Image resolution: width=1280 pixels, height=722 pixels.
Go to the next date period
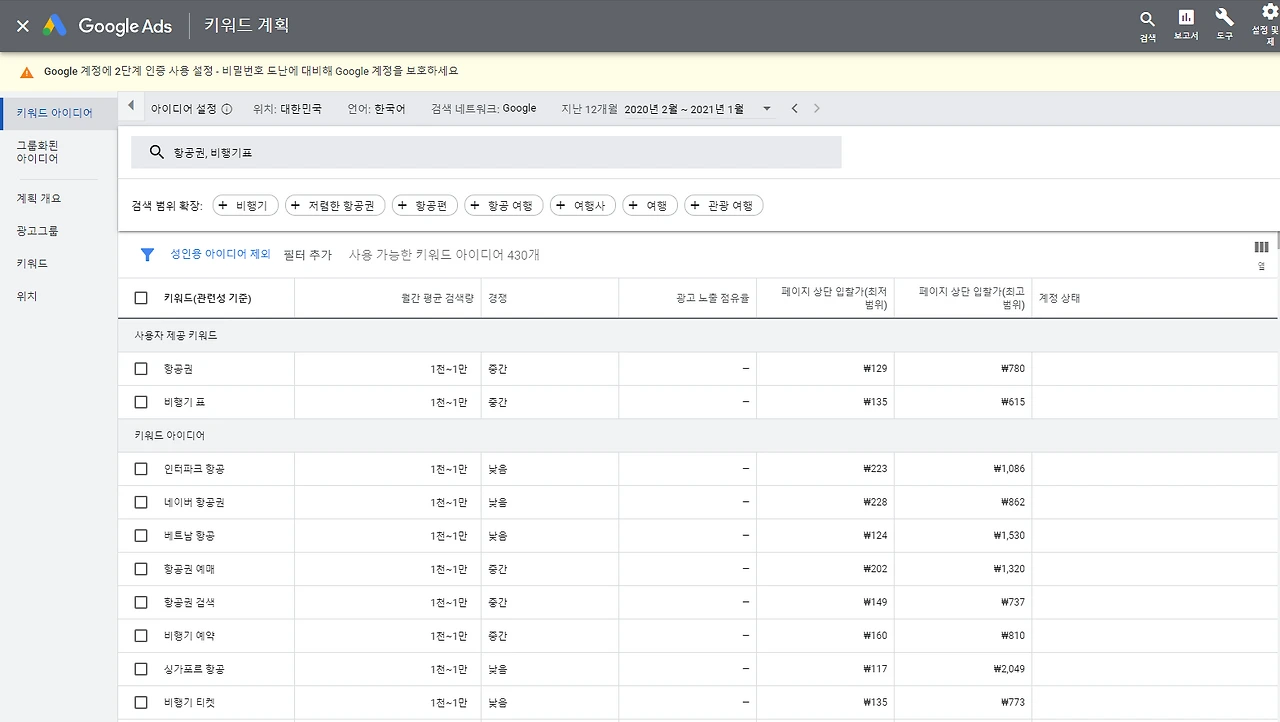(x=816, y=108)
